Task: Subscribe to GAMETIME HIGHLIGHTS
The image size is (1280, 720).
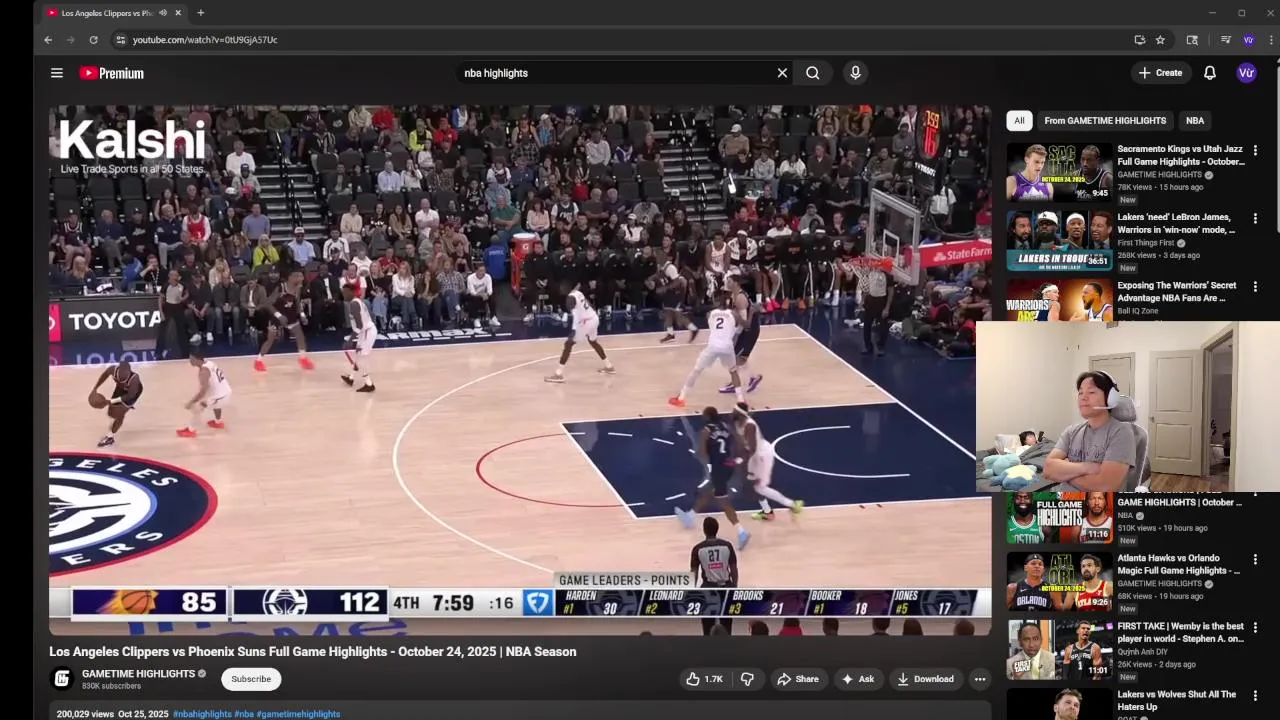Action: 251,679
